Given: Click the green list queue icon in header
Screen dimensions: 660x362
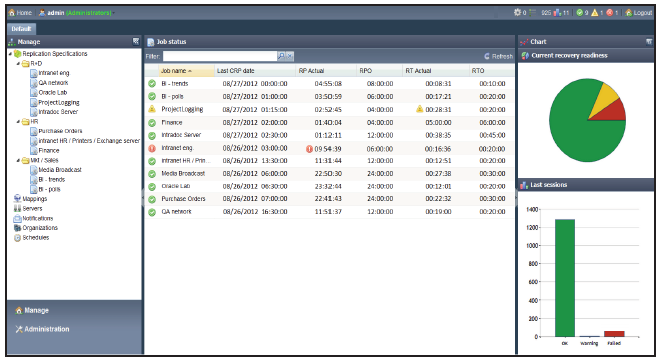Looking at the screenshot, I should [x=532, y=13].
